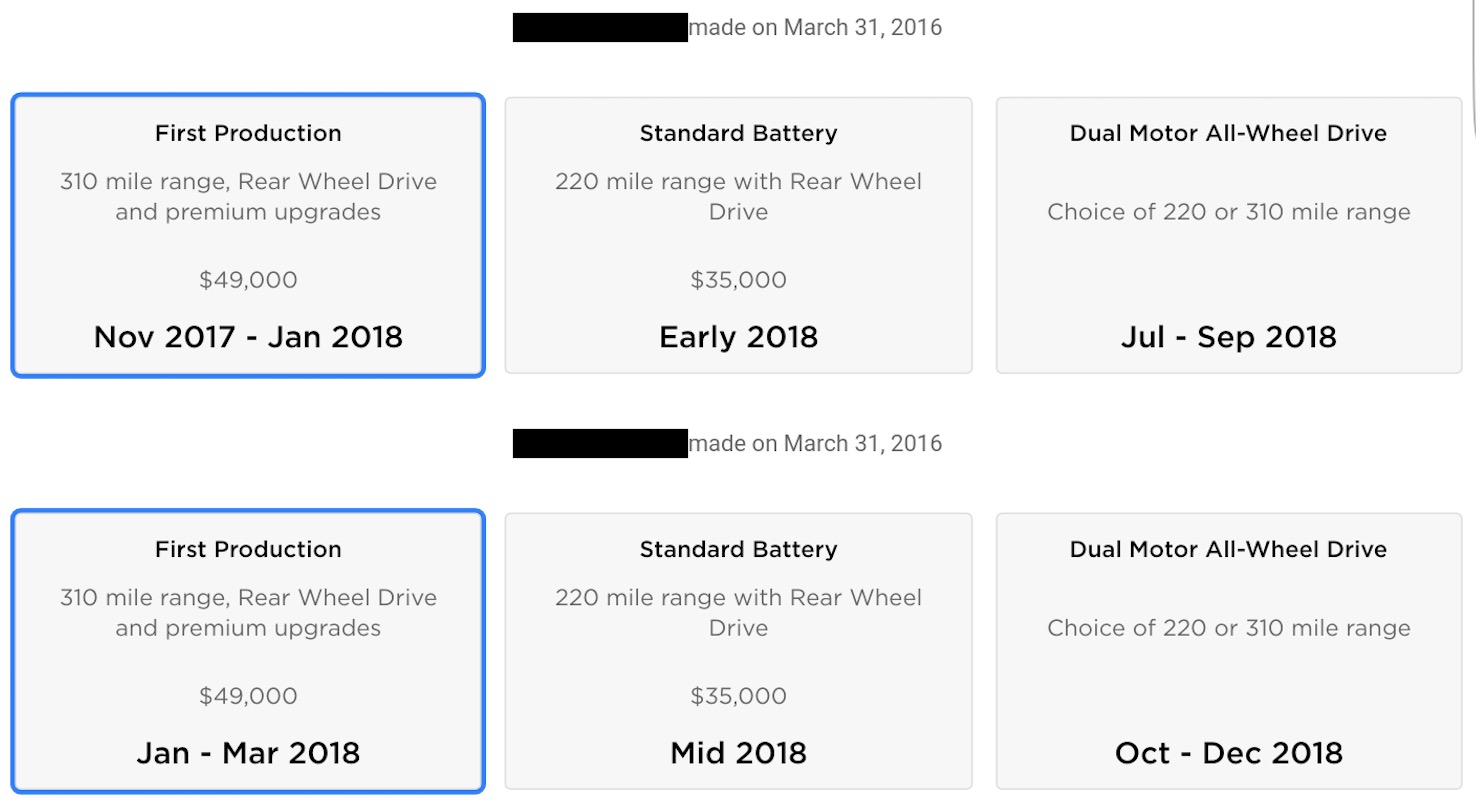Click the $49,000 price above Jan - Mar 2018
The image size is (1476, 804).
point(248,696)
